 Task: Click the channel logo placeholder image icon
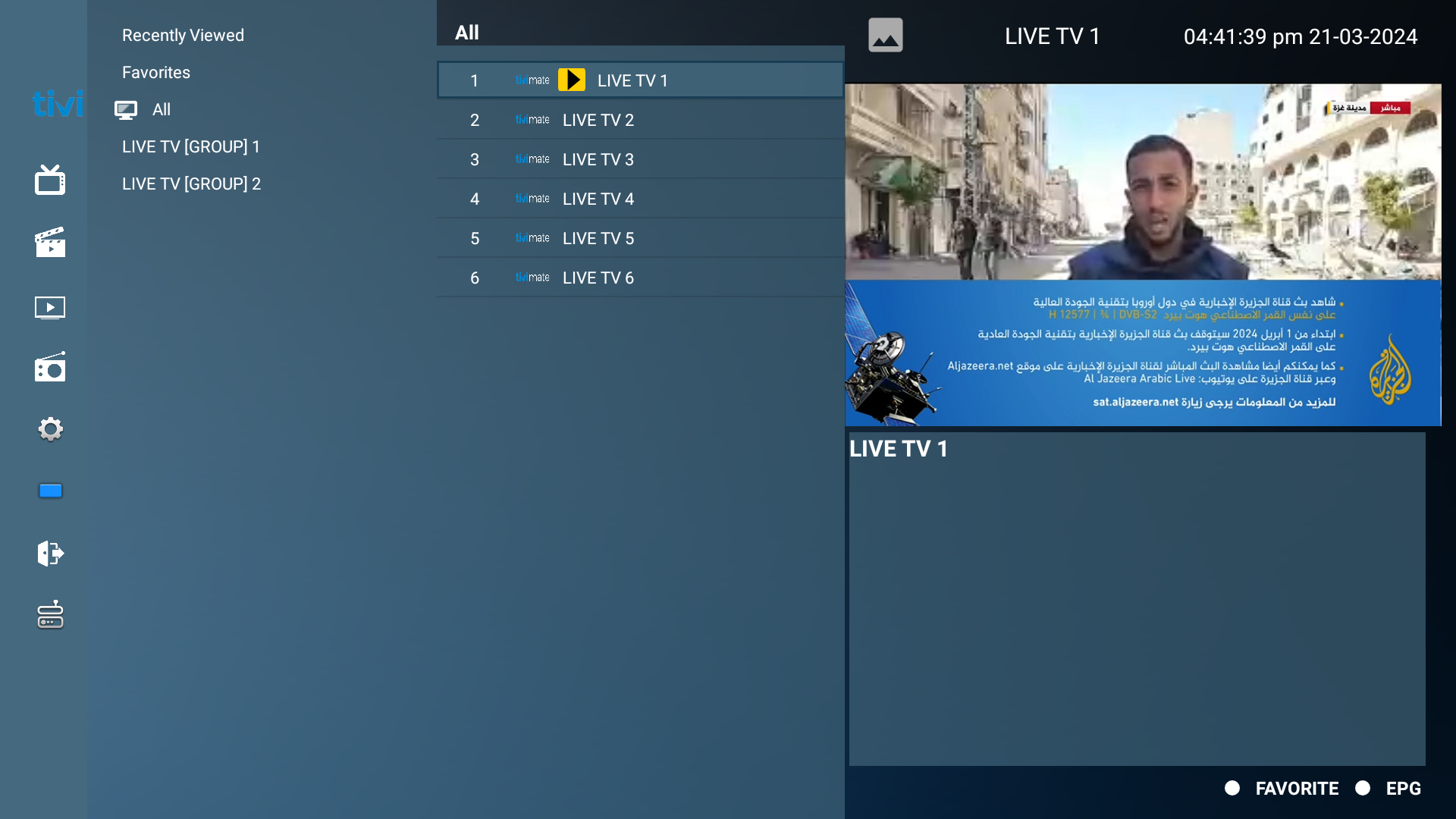(886, 35)
